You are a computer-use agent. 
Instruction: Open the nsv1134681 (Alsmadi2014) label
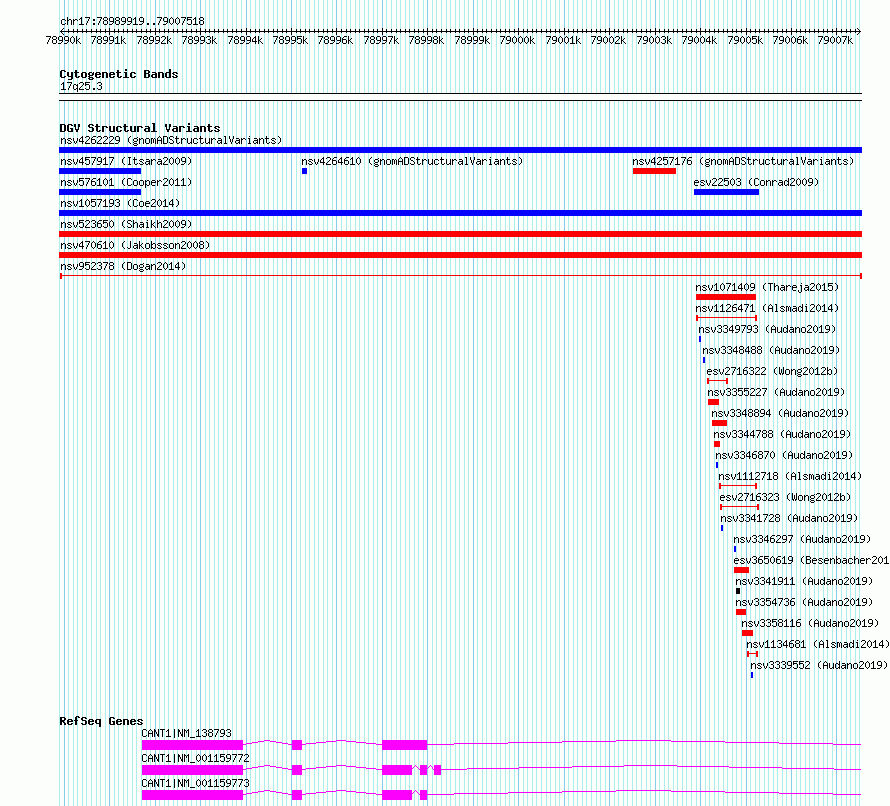click(818, 644)
